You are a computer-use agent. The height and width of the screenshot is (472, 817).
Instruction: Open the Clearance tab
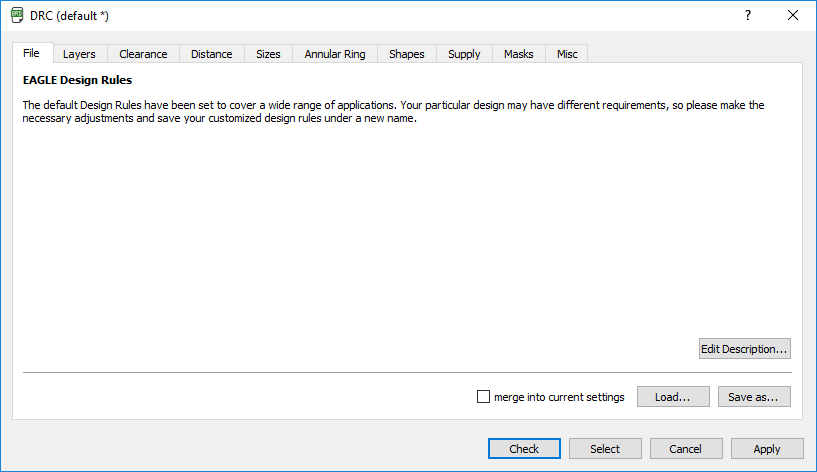[143, 54]
